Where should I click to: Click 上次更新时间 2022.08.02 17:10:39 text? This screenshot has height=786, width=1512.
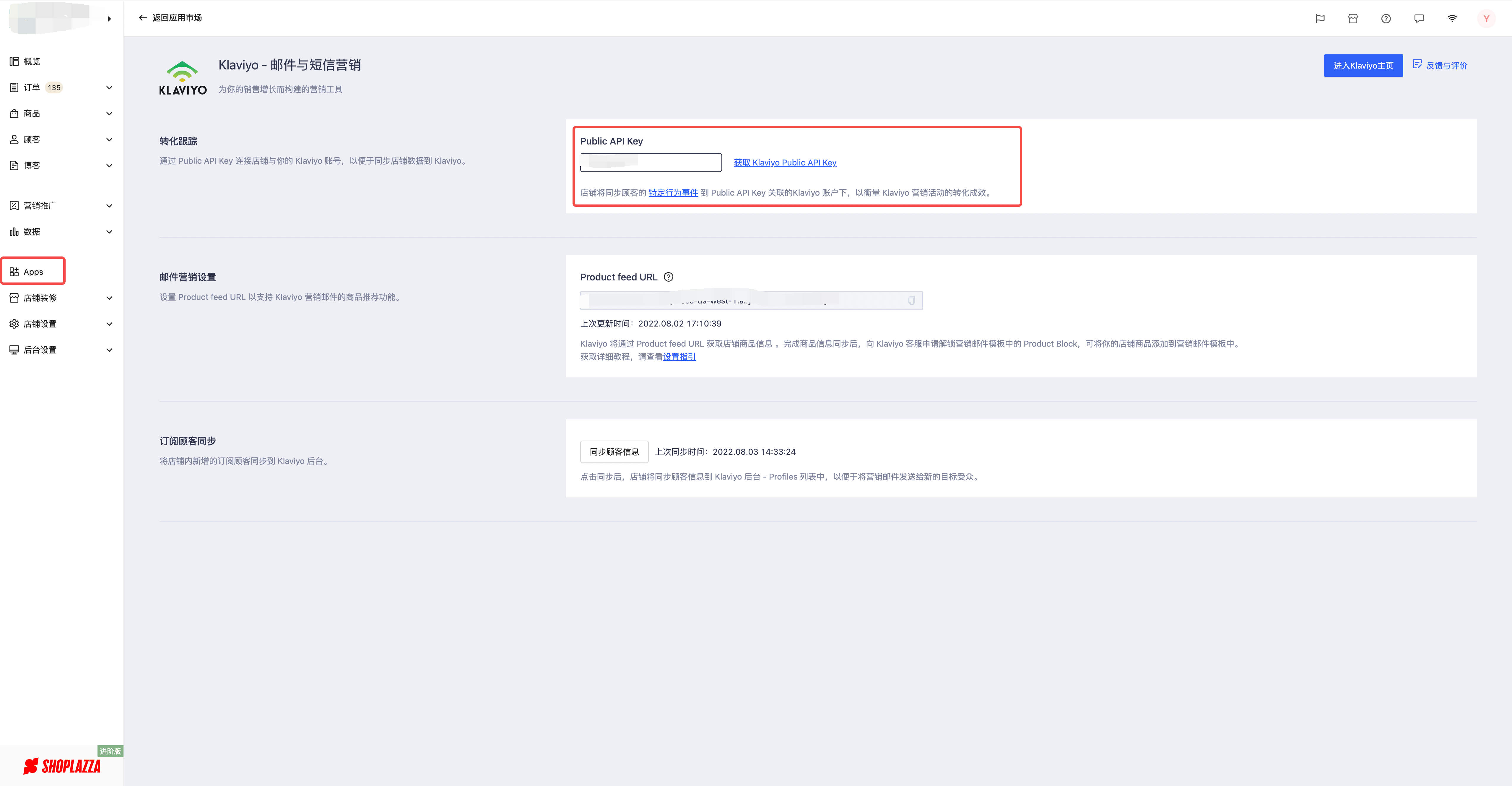[x=650, y=324]
